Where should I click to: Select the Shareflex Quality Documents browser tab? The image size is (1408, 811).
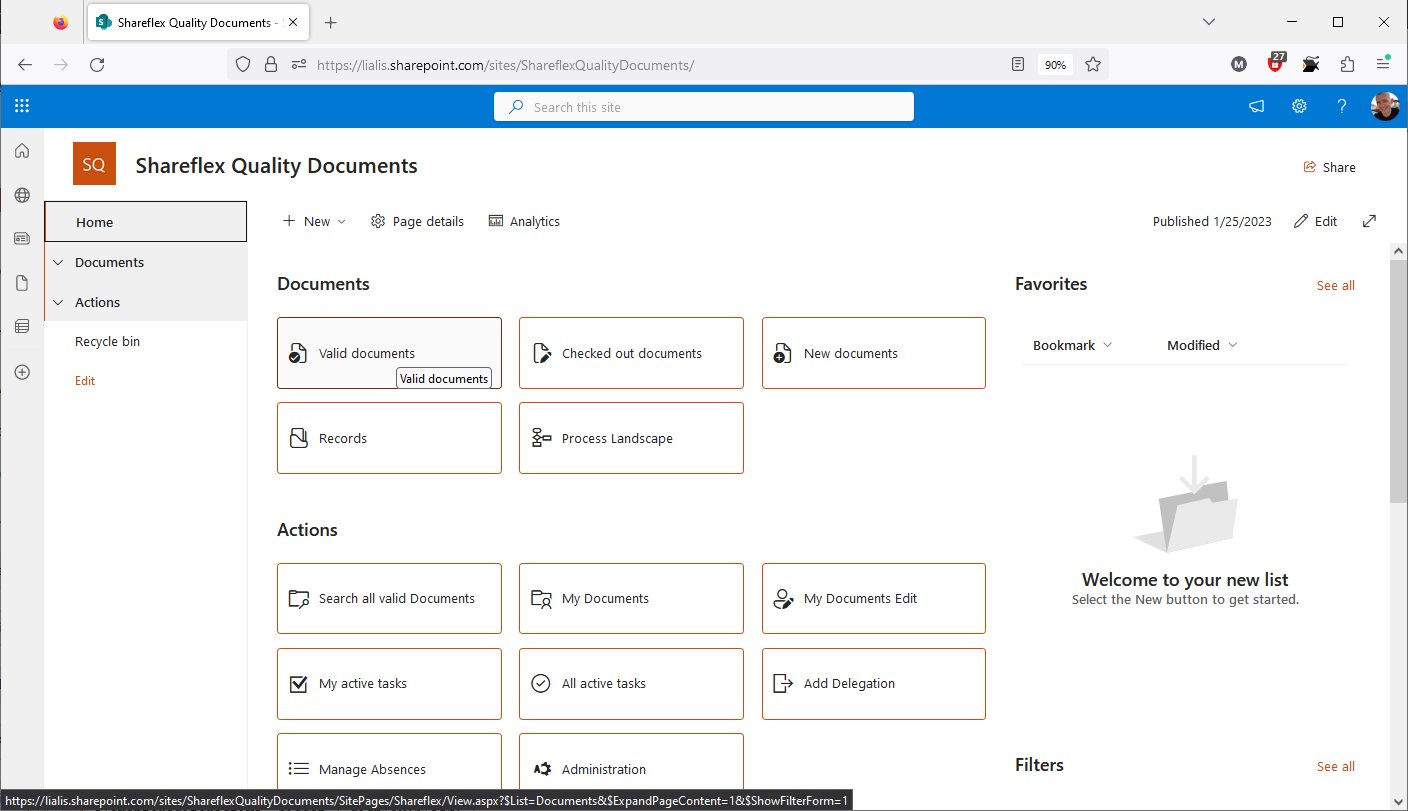coord(196,22)
